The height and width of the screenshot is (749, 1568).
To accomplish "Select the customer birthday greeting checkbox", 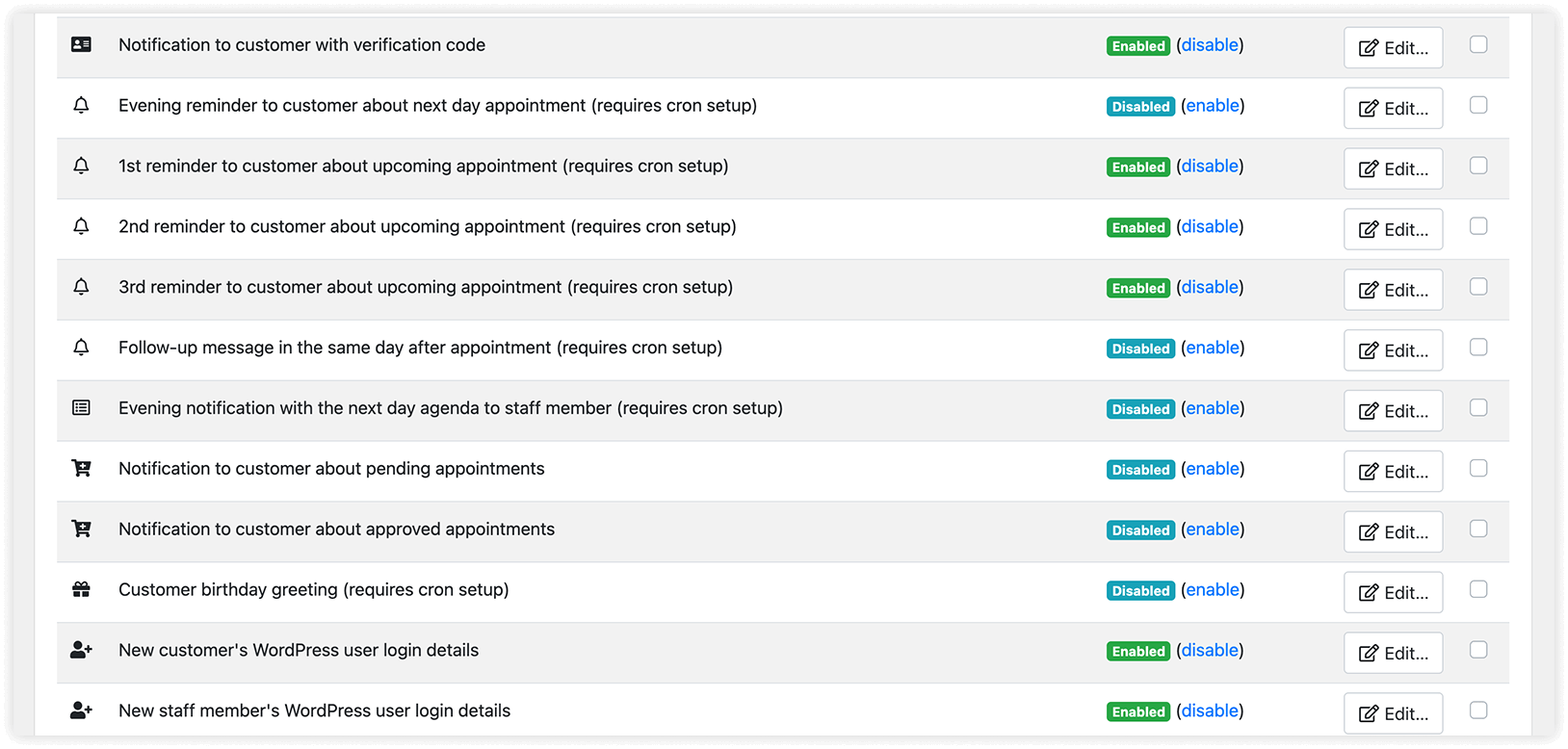I will [x=1478, y=589].
